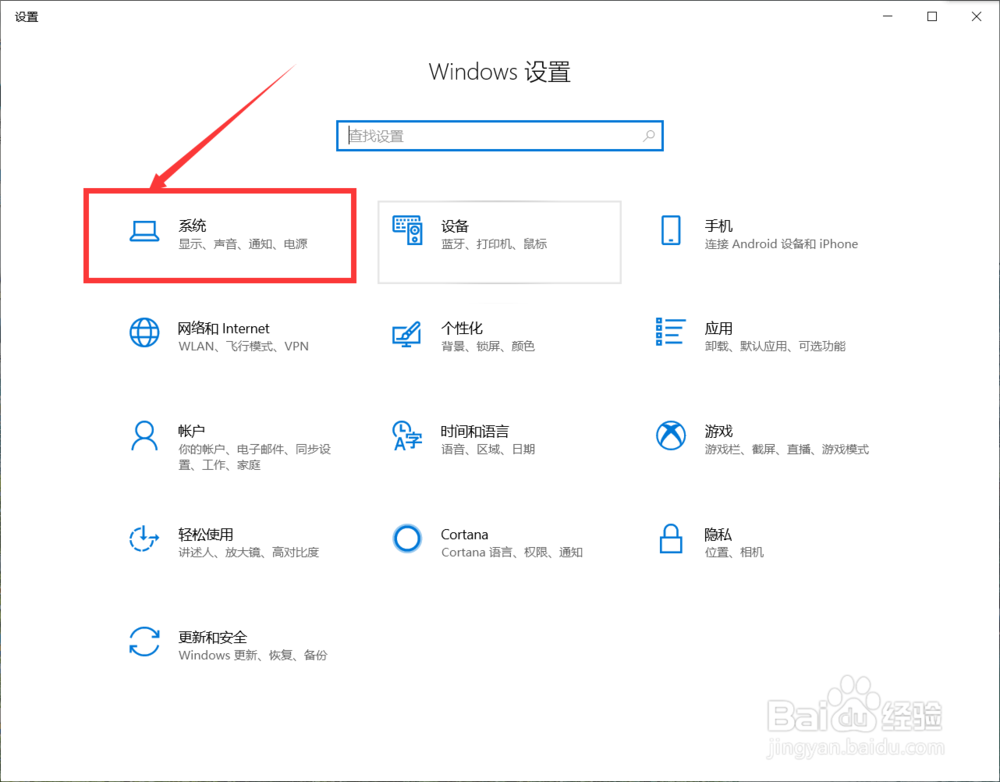This screenshot has height=782, width=1000.
Task: Minimize the 设置 window
Action: click(x=887, y=17)
